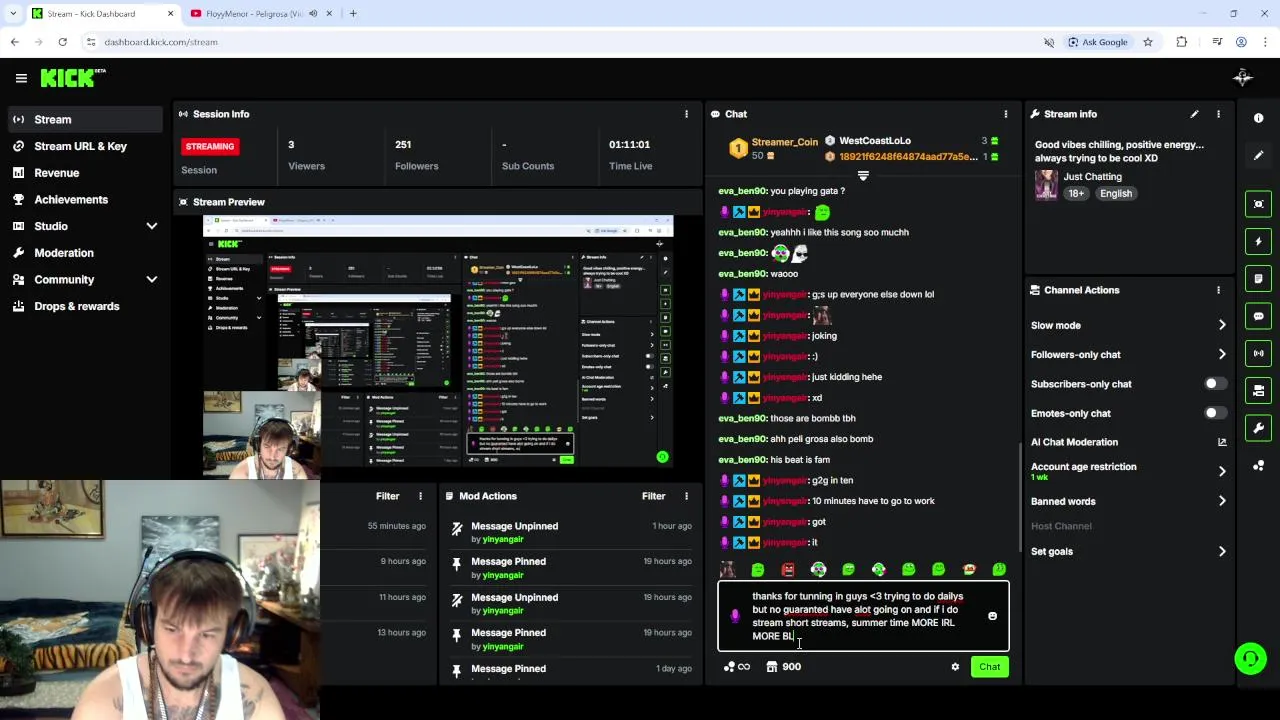The height and width of the screenshot is (720, 1280).
Task: Bookmark this page with star icon
Action: point(1148,42)
